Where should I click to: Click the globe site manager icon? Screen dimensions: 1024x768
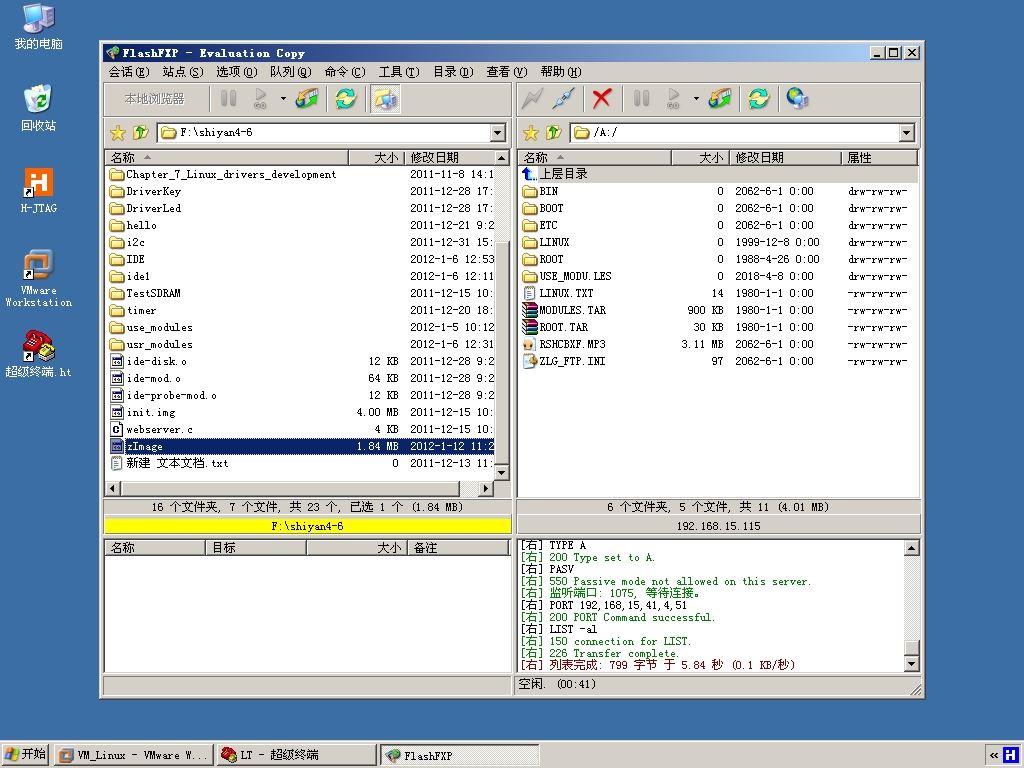797,99
